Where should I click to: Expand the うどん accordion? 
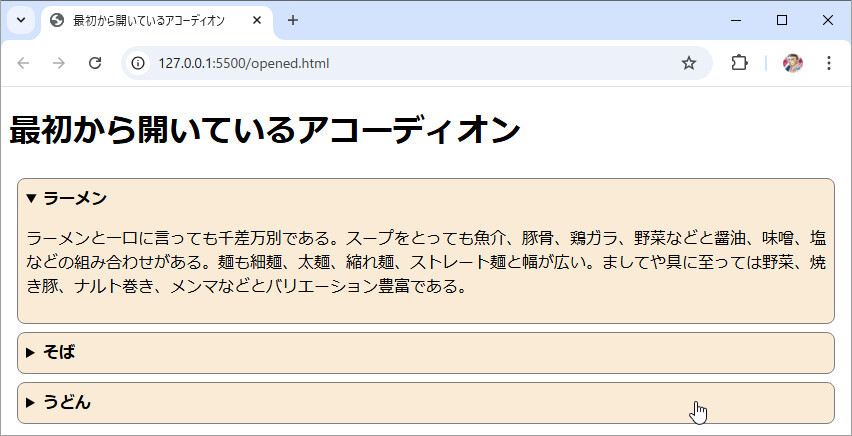point(66,402)
